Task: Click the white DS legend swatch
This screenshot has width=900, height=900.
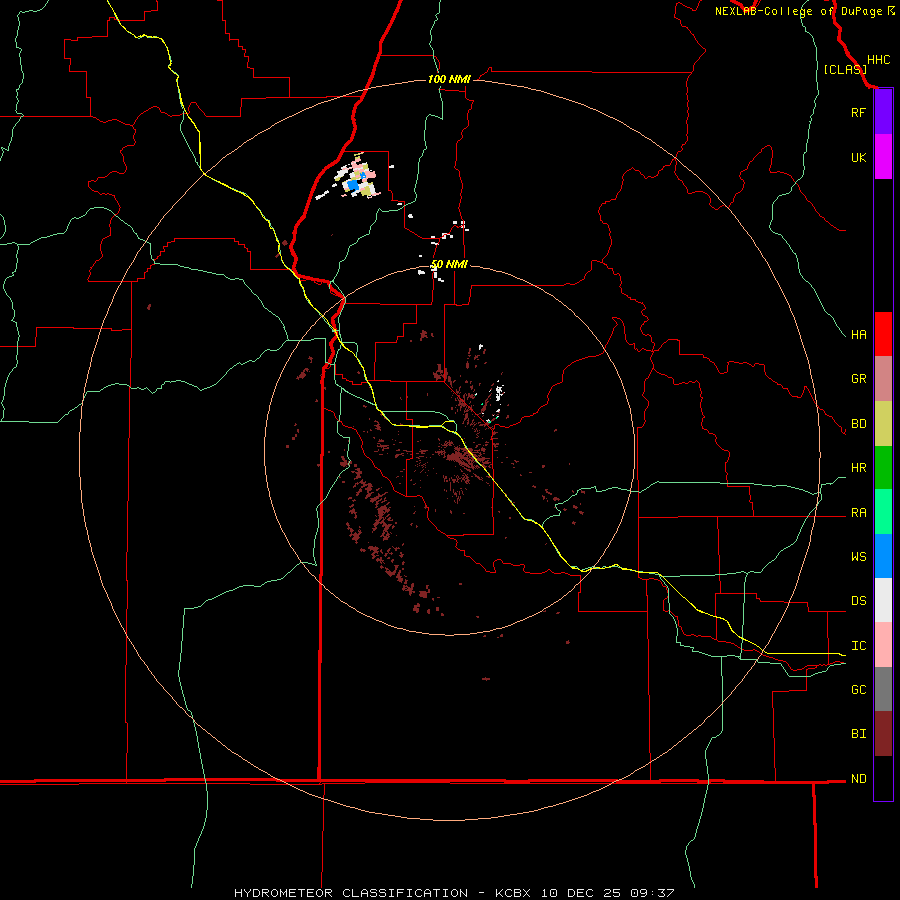Action: (883, 600)
